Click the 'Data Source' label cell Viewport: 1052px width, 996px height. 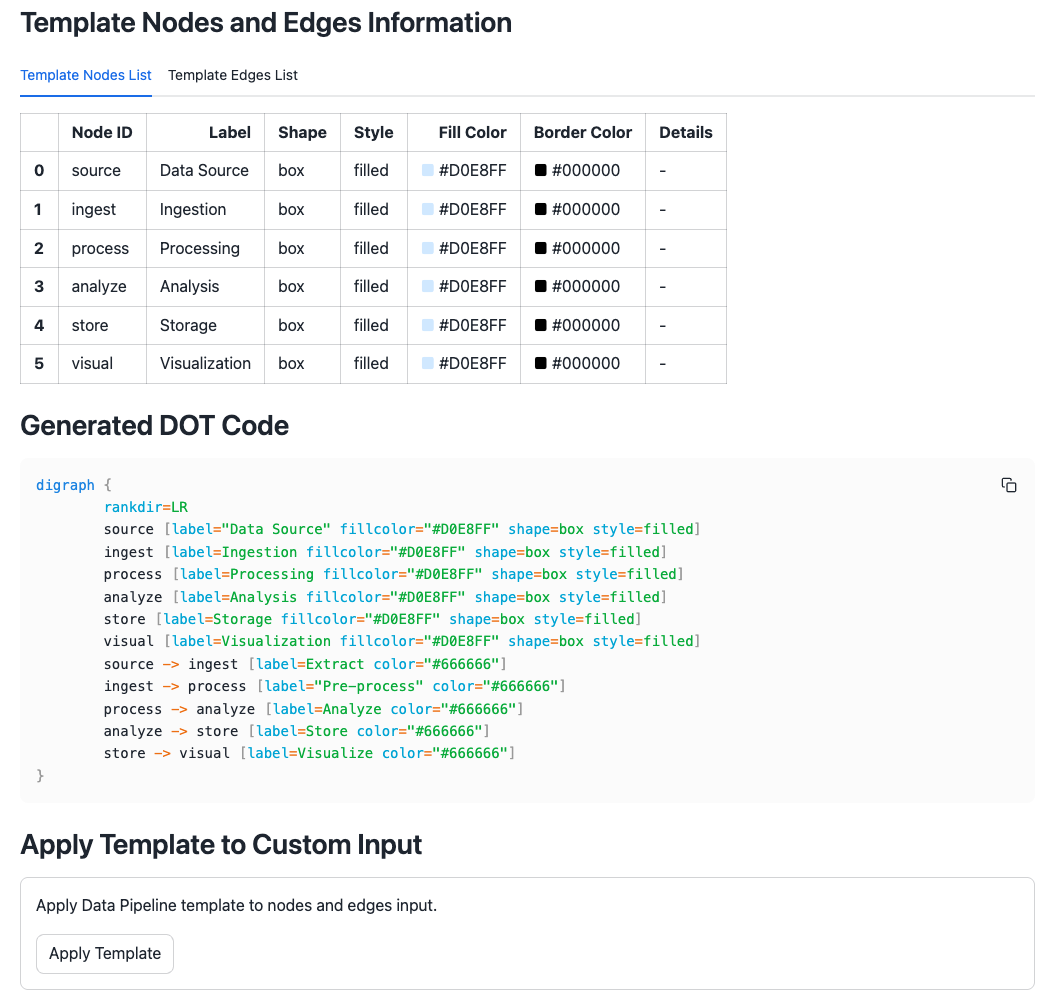coord(204,170)
